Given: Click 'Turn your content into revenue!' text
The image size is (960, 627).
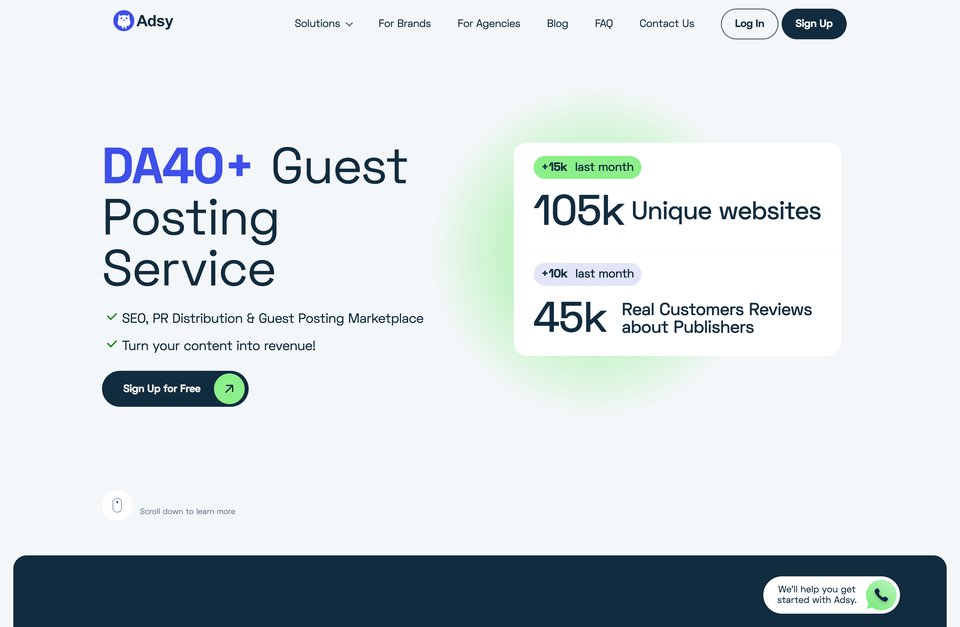Looking at the screenshot, I should pos(219,345).
